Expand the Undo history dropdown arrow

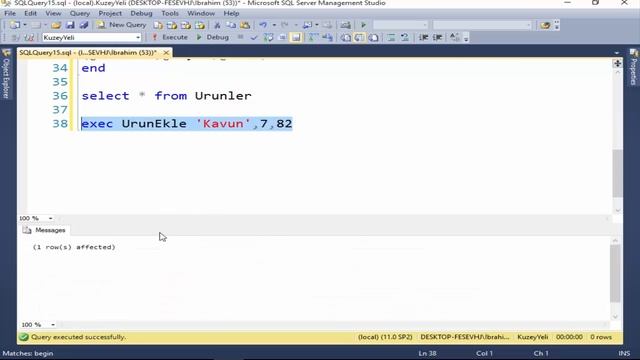coord(274,25)
